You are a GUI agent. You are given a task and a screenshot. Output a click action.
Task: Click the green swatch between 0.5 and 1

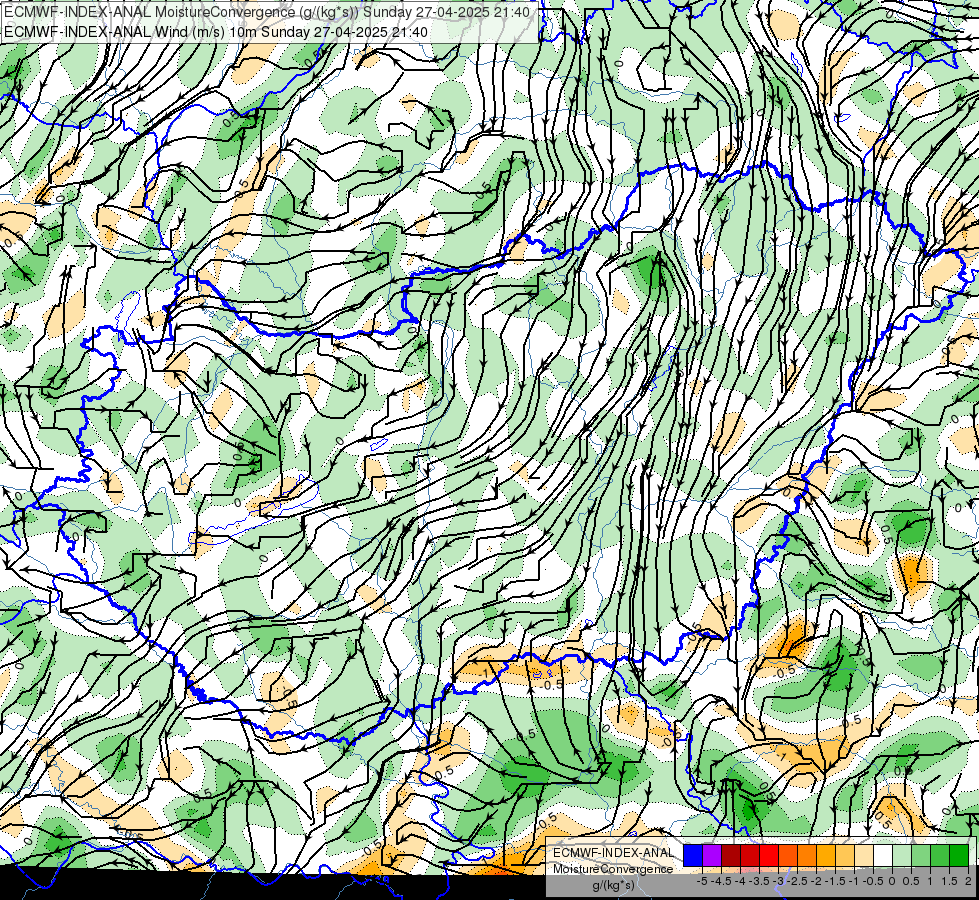click(x=921, y=856)
